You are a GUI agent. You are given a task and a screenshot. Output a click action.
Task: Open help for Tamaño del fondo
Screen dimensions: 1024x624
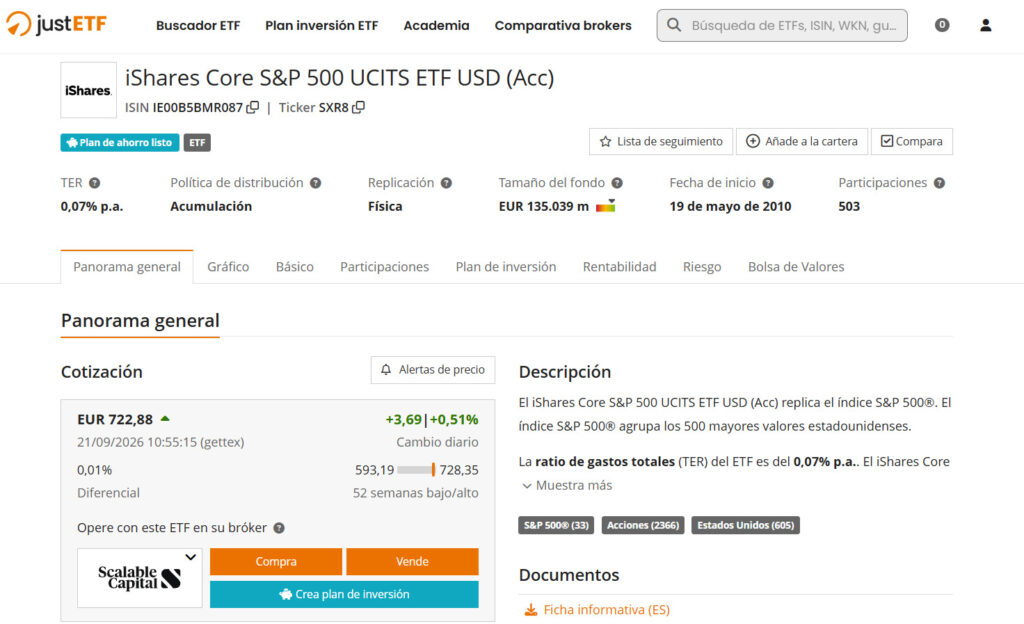[617, 183]
